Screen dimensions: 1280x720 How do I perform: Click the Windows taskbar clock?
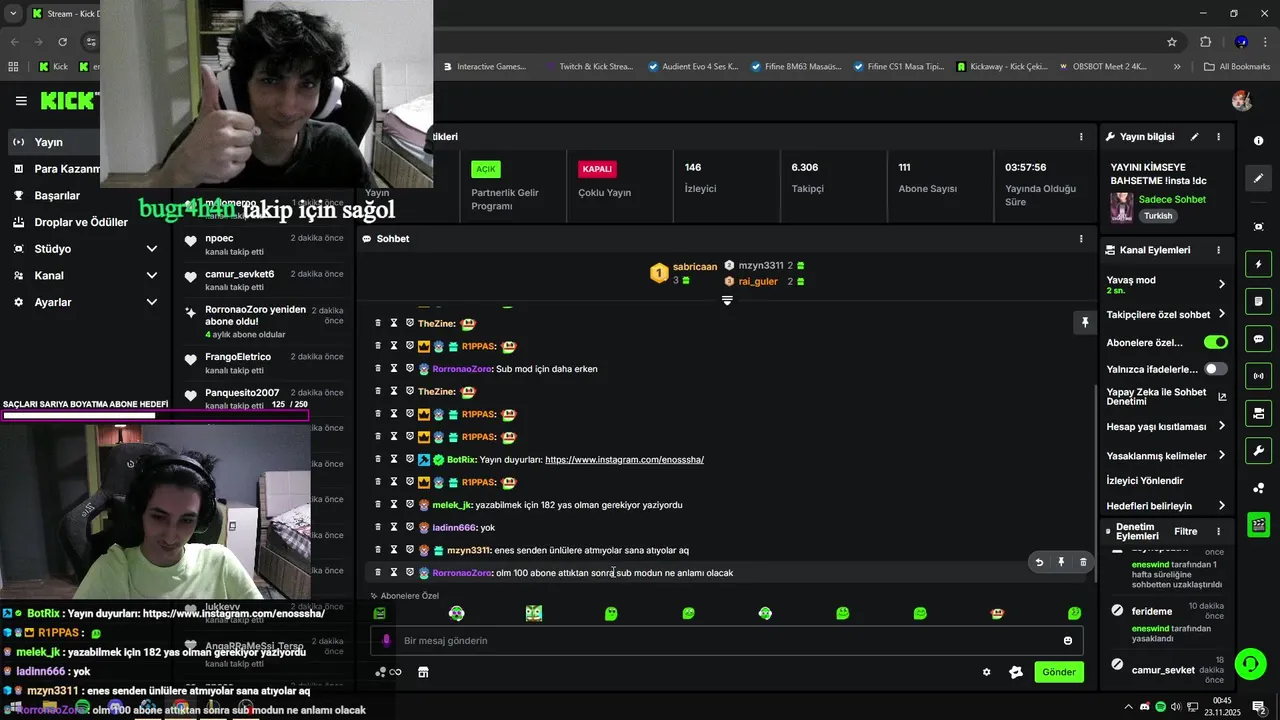pyautogui.click(x=1221, y=706)
